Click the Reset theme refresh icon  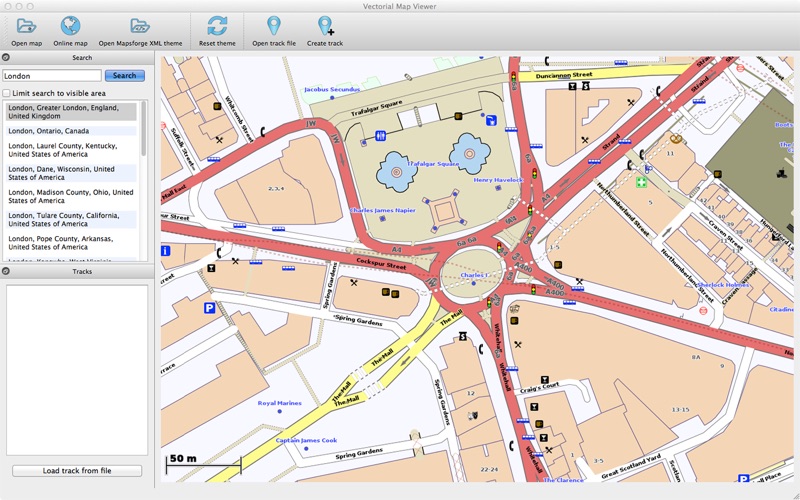coord(217,26)
